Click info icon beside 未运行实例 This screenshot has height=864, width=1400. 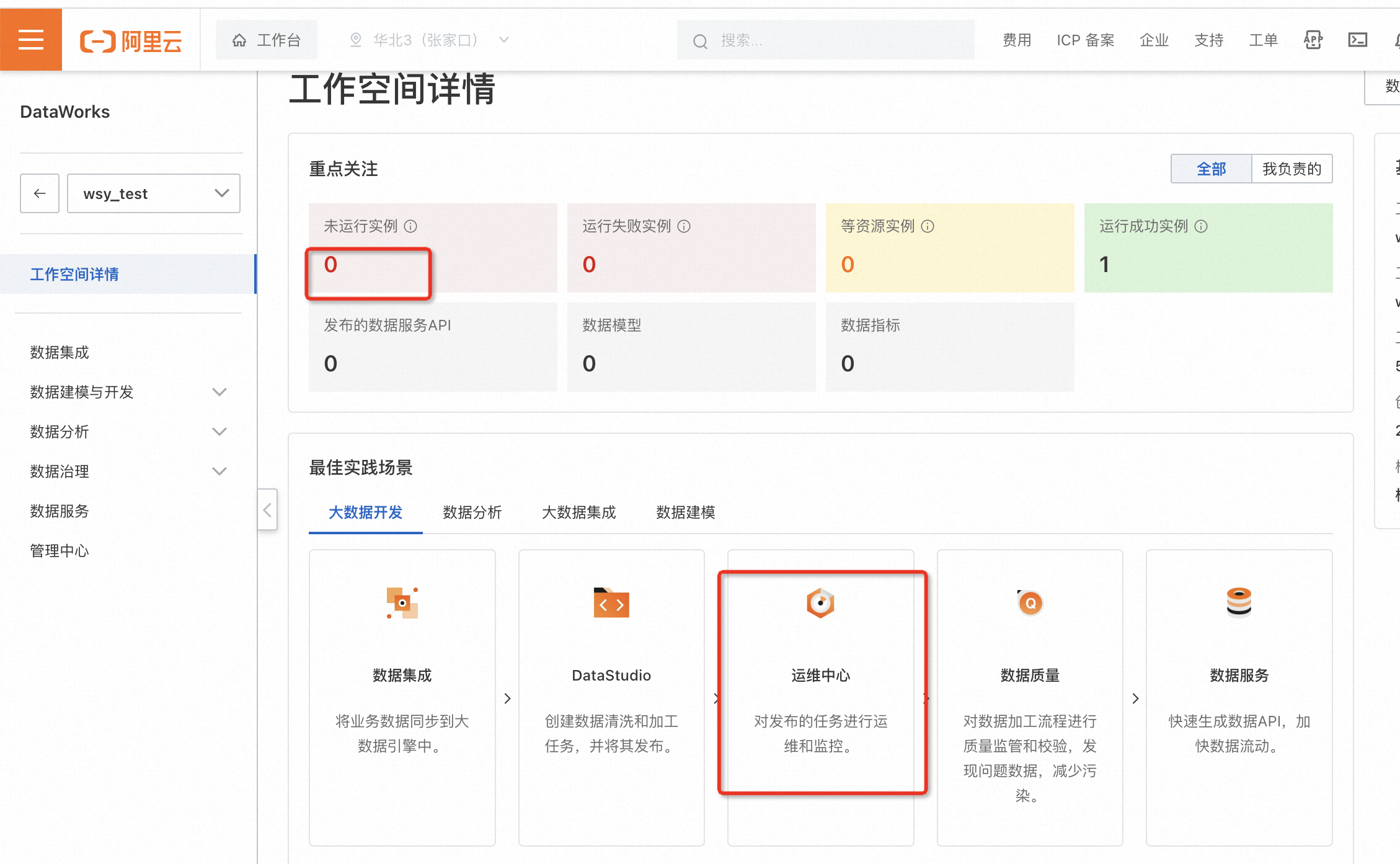[410, 226]
